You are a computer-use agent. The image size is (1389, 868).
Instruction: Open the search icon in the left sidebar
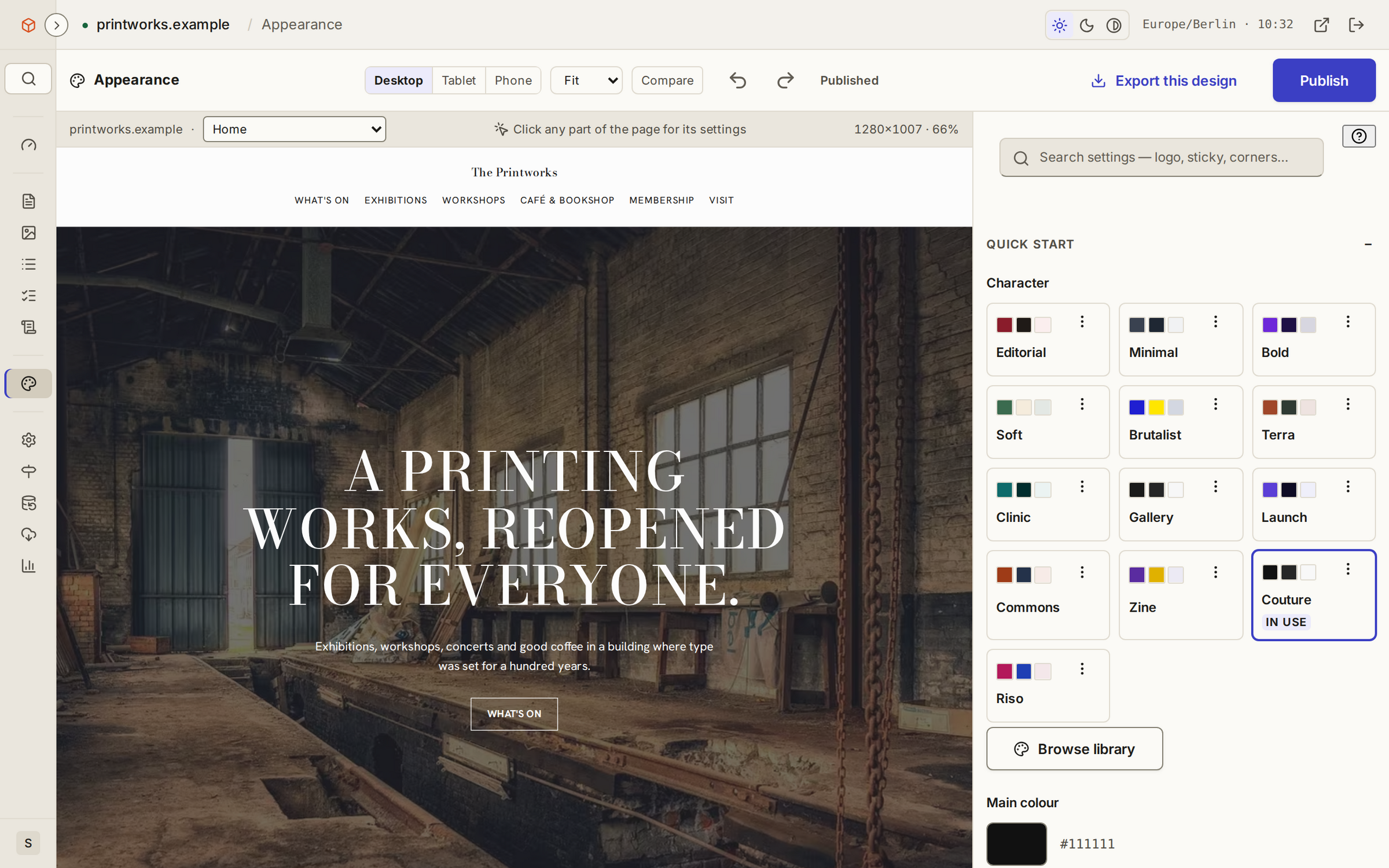point(28,79)
